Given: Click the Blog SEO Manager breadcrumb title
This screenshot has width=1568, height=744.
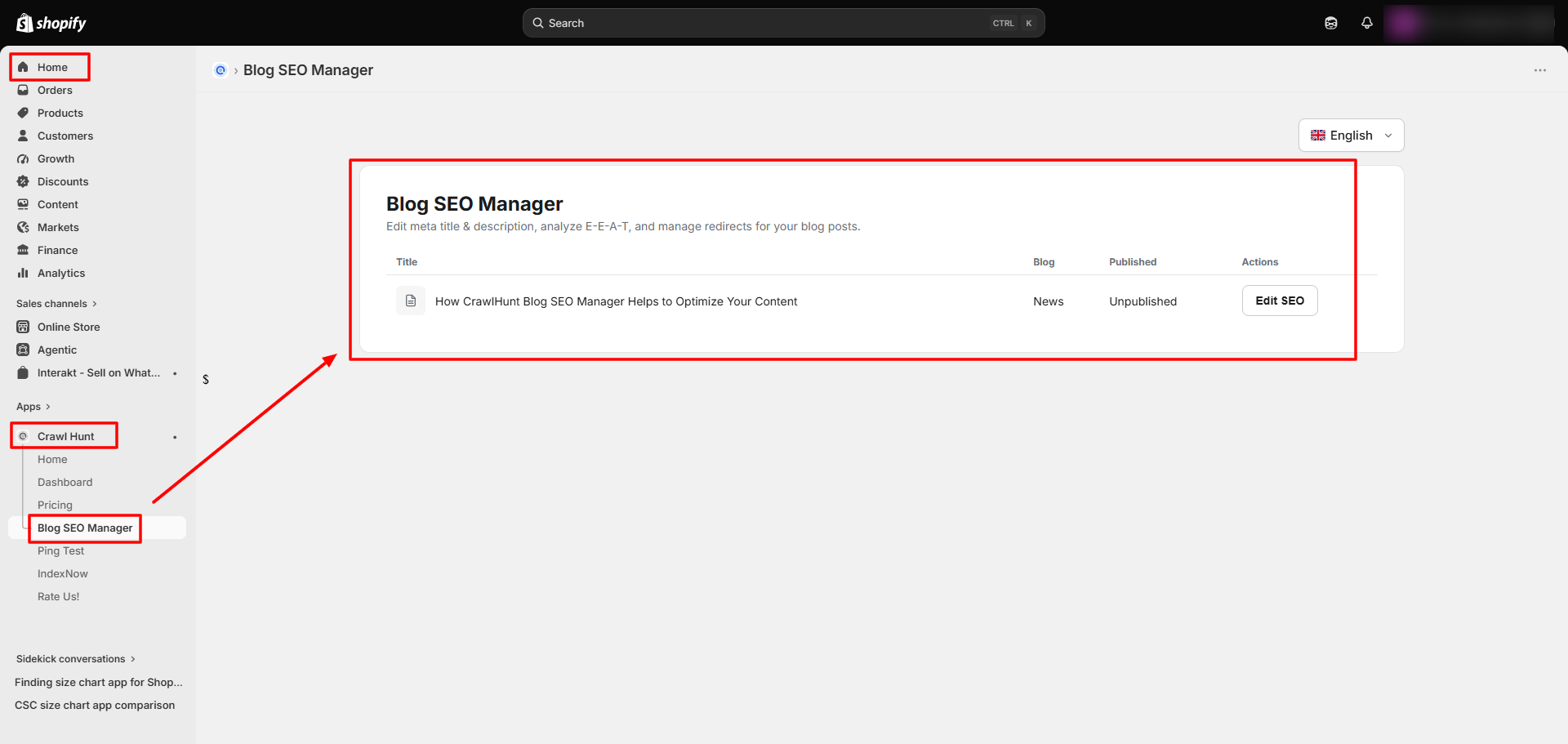Looking at the screenshot, I should click(308, 70).
